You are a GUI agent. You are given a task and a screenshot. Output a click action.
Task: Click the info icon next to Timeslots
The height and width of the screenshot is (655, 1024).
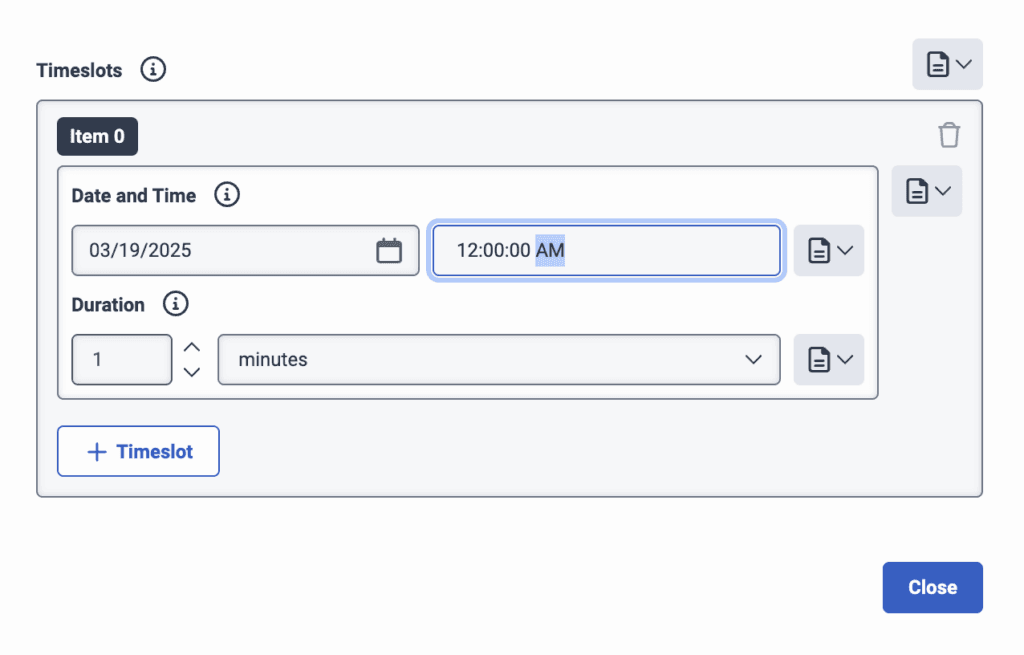153,69
